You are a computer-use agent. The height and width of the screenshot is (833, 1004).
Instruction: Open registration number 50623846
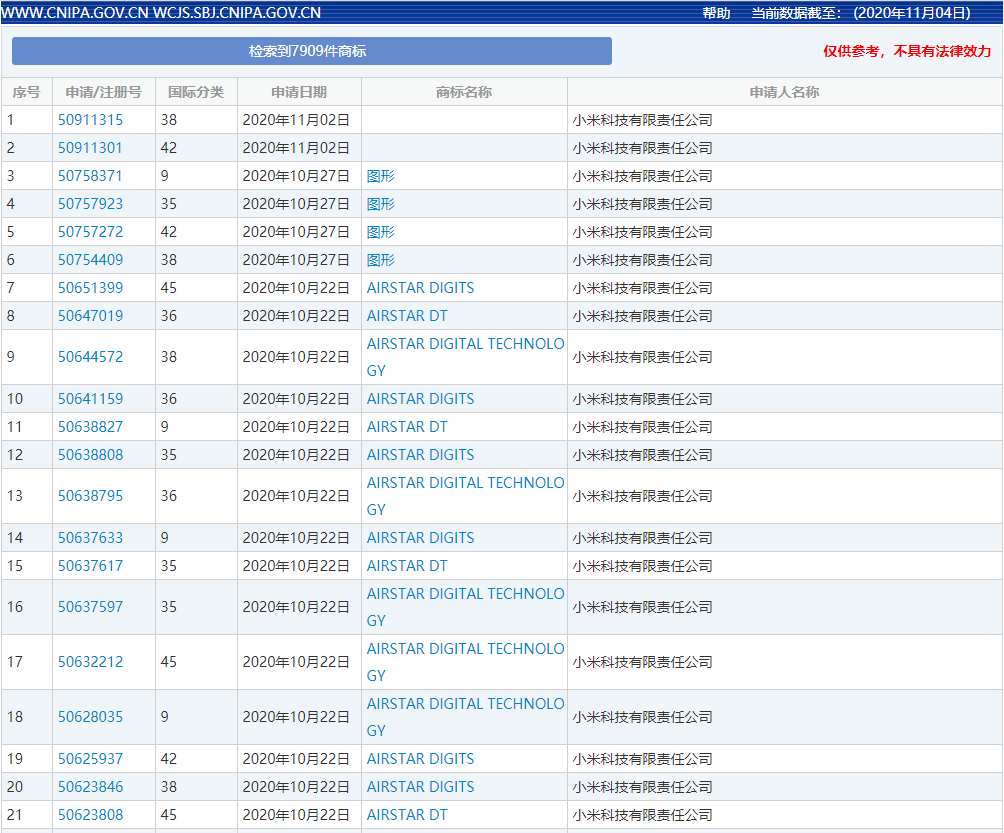pyautogui.click(x=90, y=787)
